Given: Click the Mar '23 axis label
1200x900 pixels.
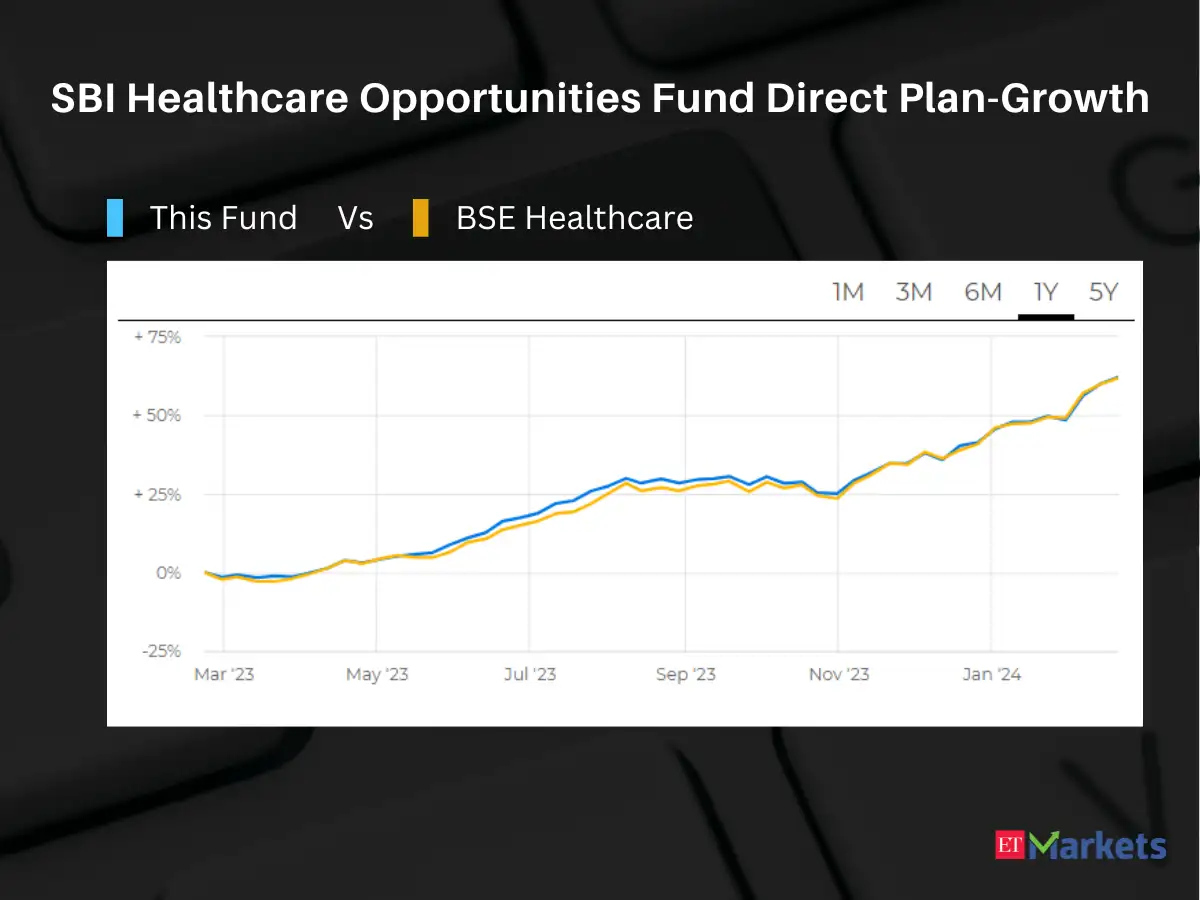Looking at the screenshot, I should coord(224,674).
